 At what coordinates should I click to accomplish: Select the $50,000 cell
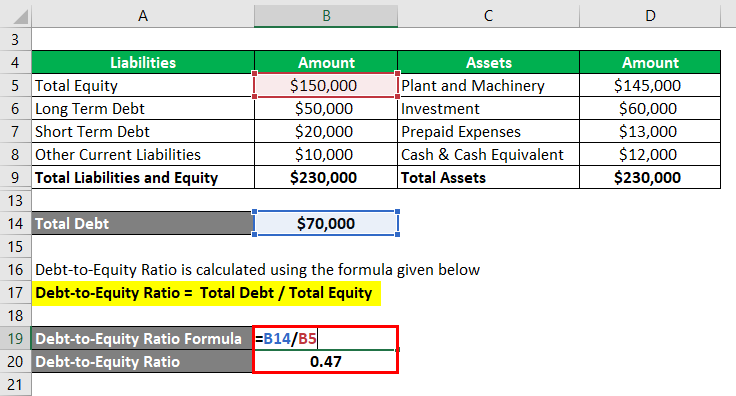tap(326, 108)
